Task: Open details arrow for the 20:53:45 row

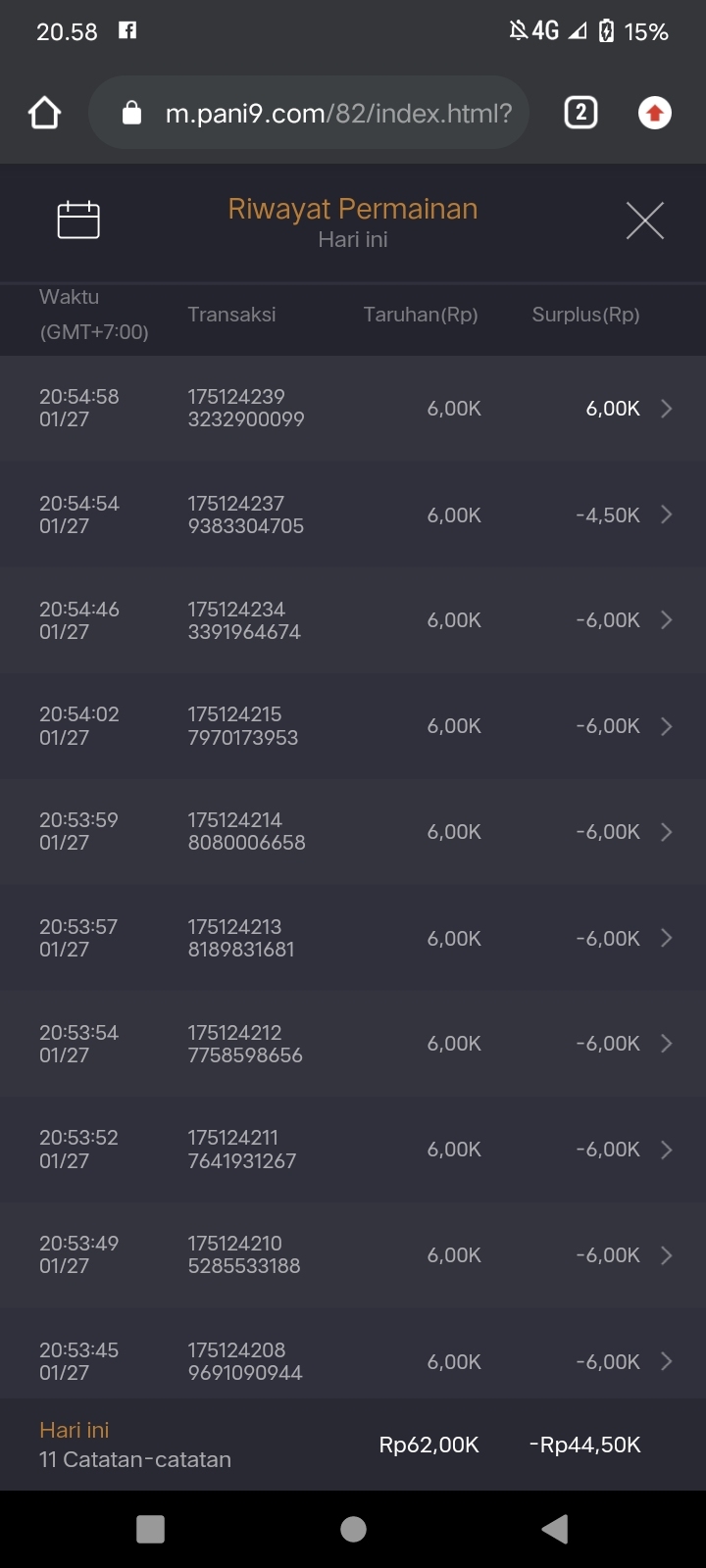Action: [667, 1361]
